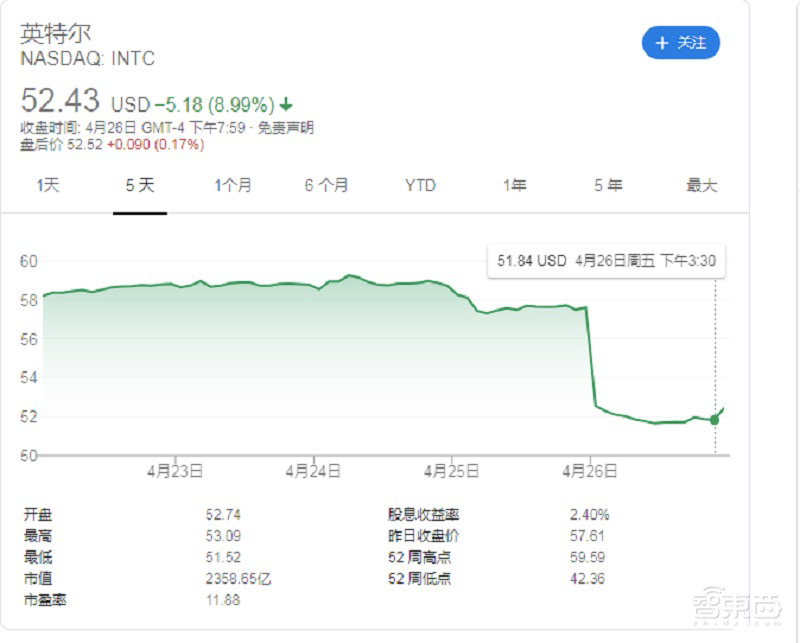Select the 最大 time range tab

[x=702, y=186]
